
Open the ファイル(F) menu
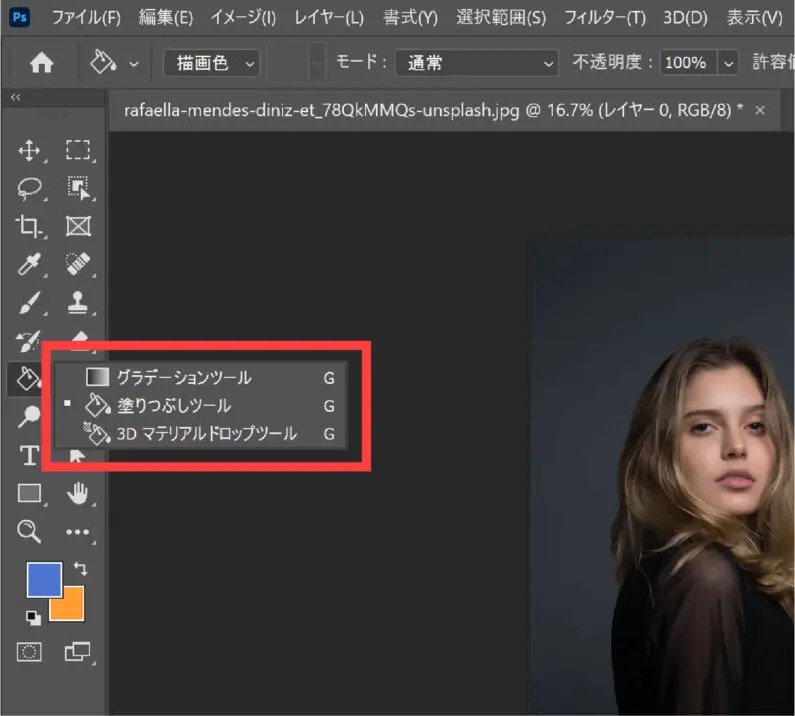click(x=86, y=18)
